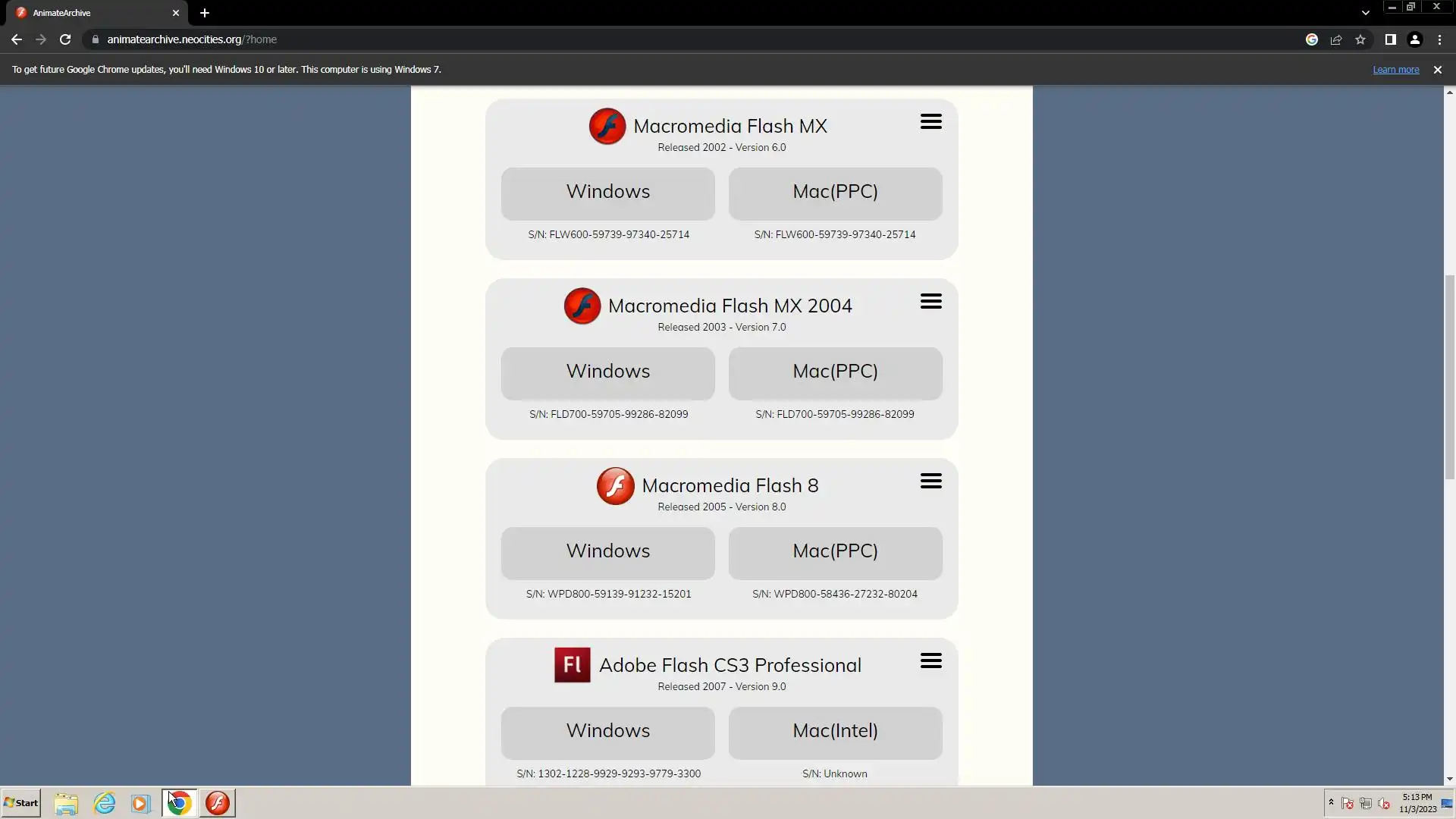
Task: Download Flash MX 2004 for Mac(PPC)
Action: tap(835, 372)
